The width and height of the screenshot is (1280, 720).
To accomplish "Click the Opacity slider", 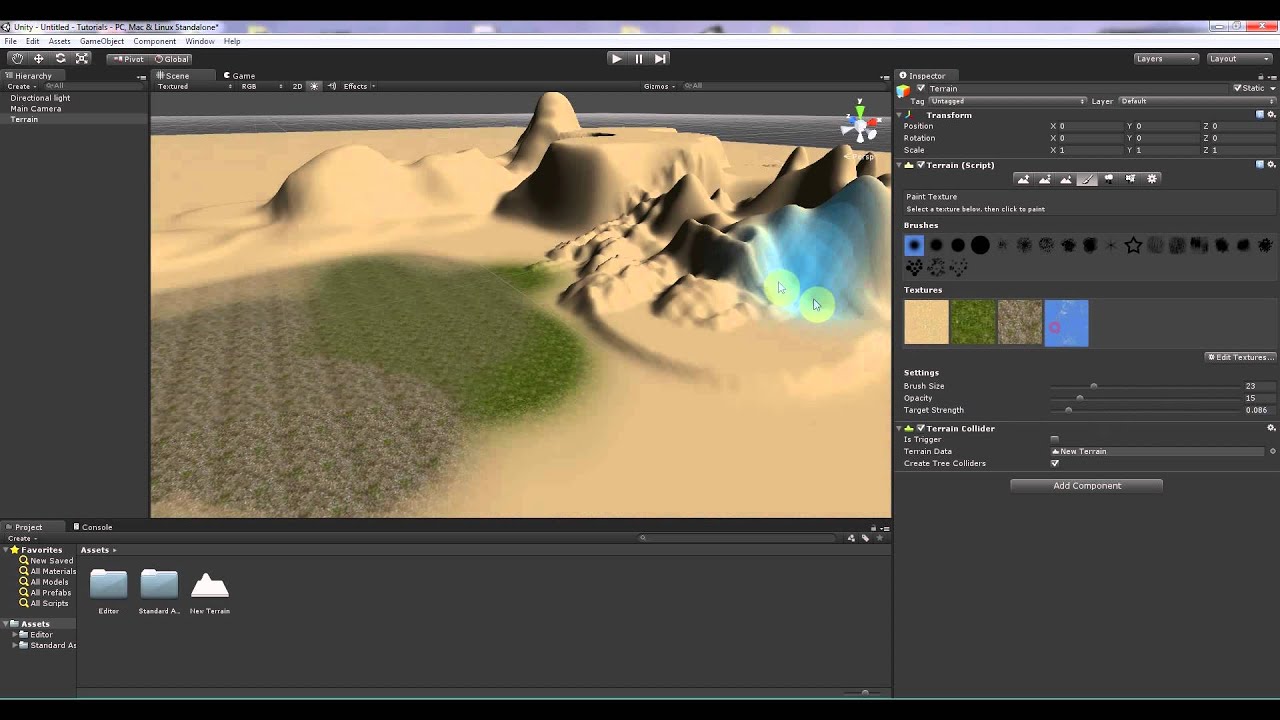I will coord(1144,398).
